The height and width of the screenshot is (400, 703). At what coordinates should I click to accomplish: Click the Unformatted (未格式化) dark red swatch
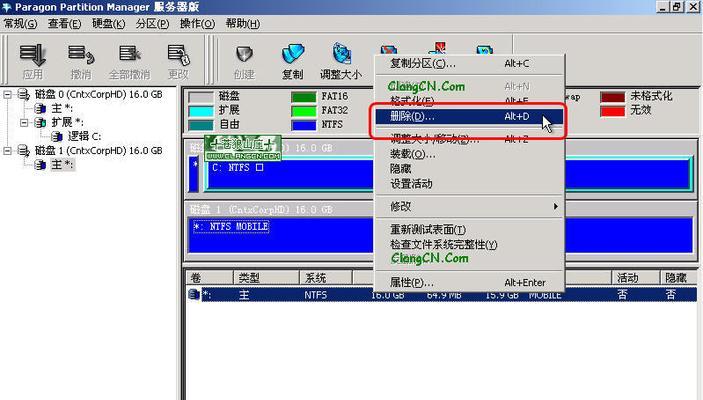612,96
